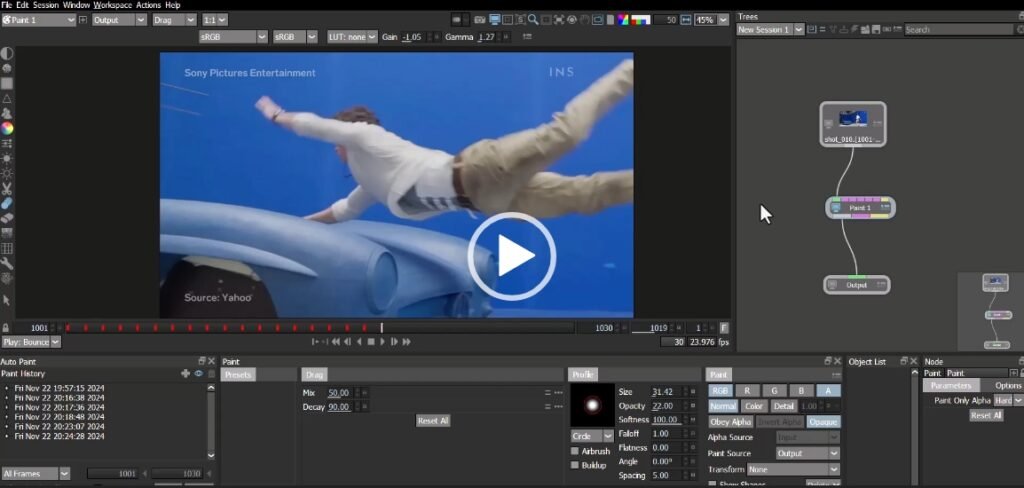
Task: Select the wrench Repair tool
Action: (7, 263)
